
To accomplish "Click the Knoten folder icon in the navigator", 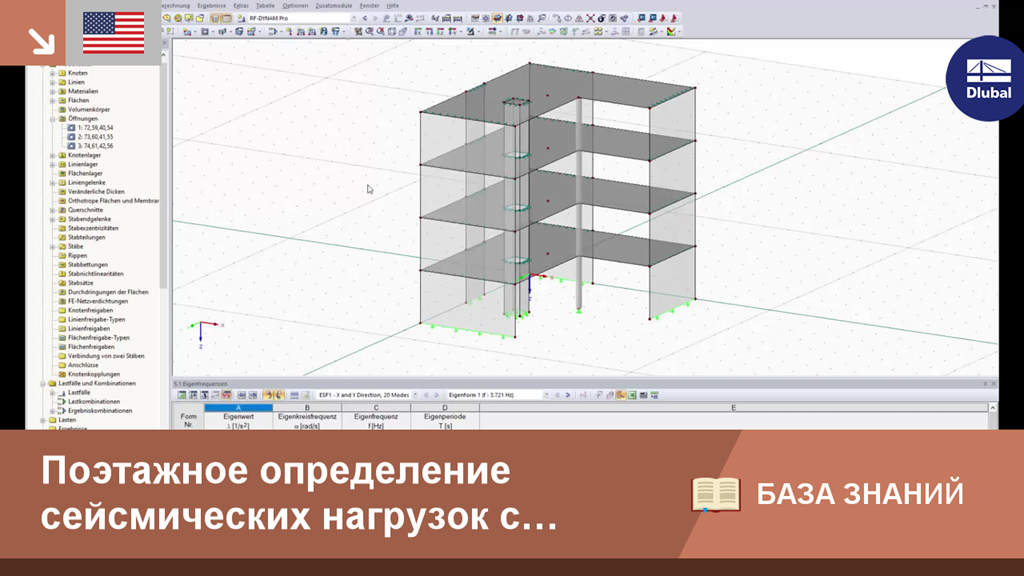I will click(63, 73).
